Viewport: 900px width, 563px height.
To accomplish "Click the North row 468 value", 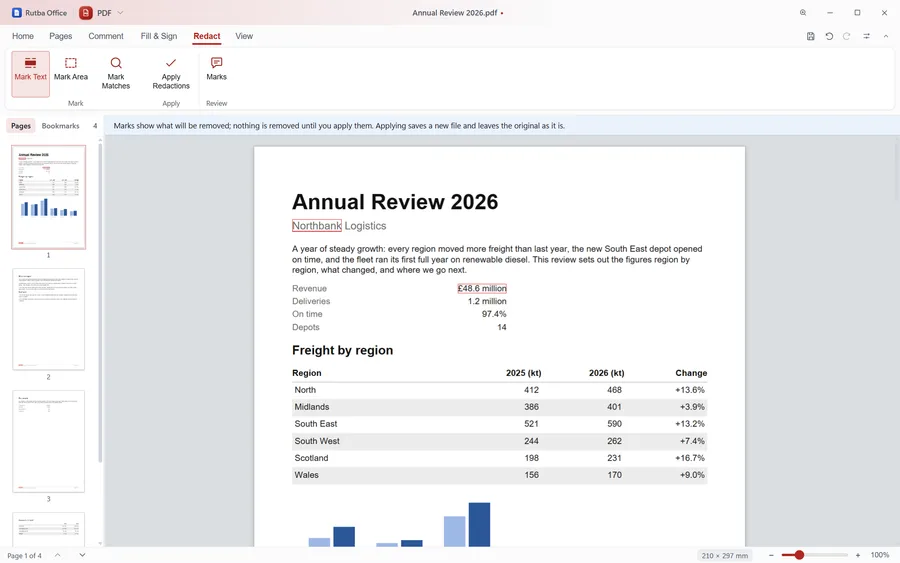I will (x=615, y=390).
